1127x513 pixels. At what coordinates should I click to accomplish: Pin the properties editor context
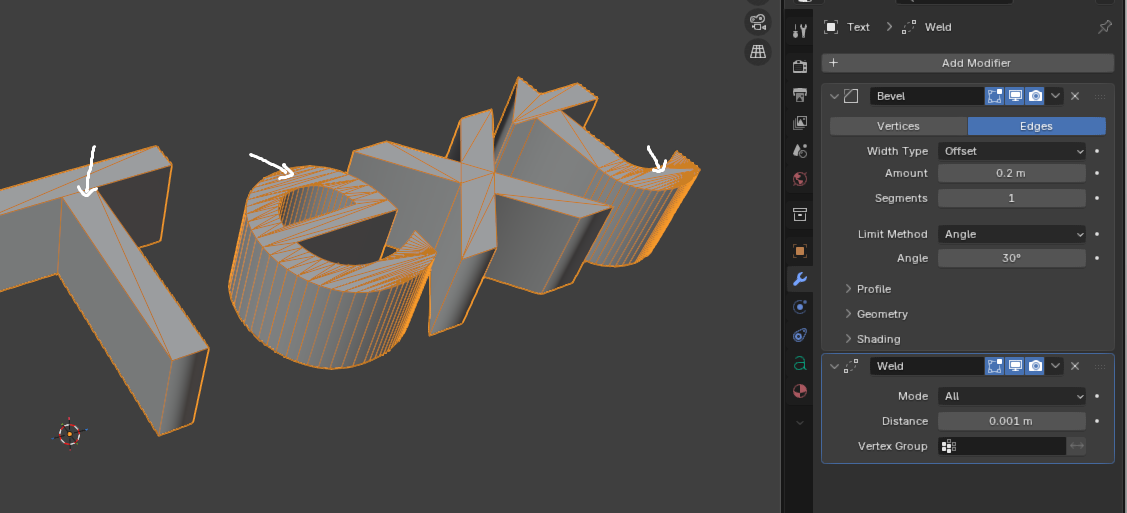coord(1105,27)
